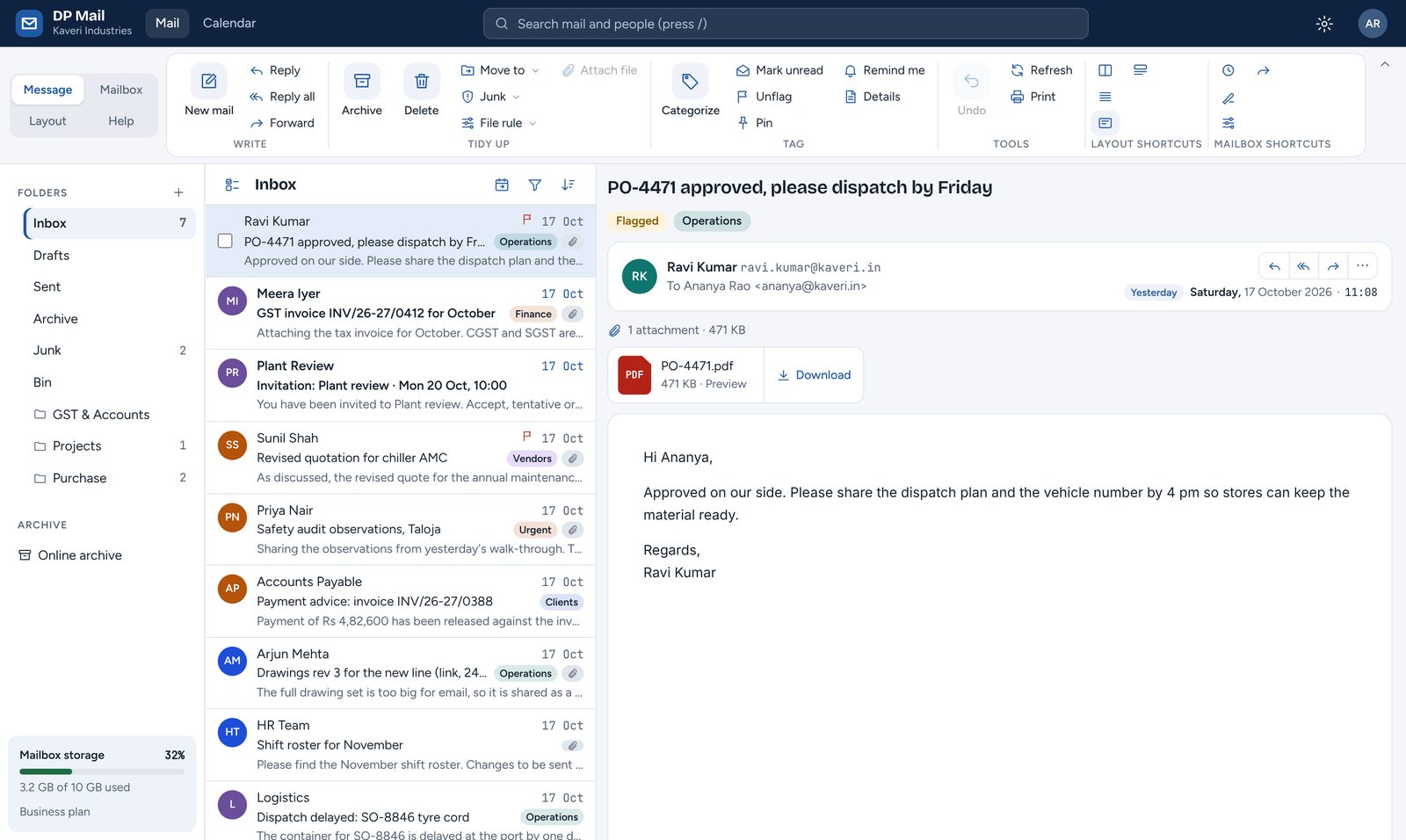
Task: Click the PO-4471.pdf PDF file icon
Action: point(634,374)
